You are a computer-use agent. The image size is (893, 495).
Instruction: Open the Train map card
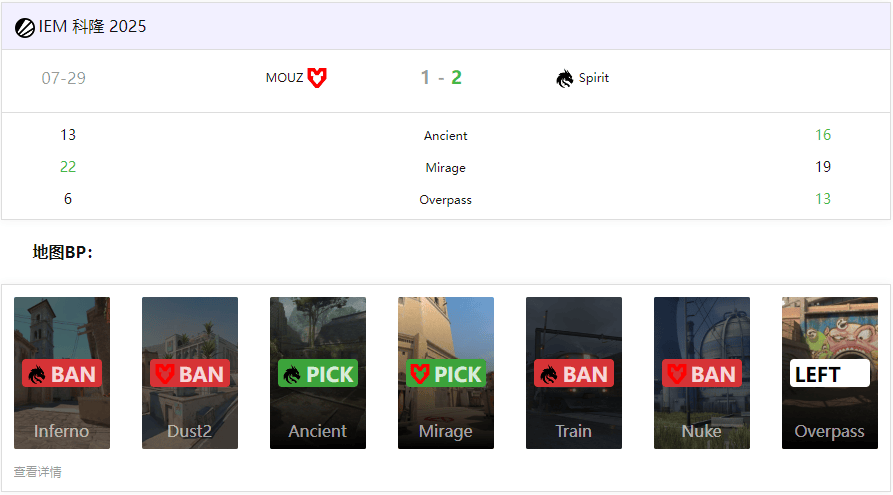click(574, 373)
